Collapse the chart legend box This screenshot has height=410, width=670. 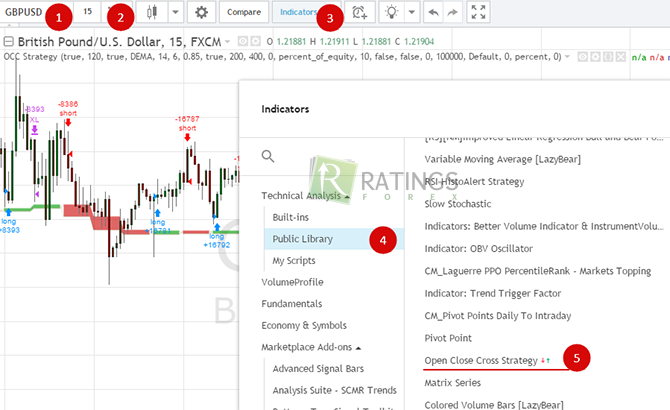pyautogui.click(x=9, y=42)
